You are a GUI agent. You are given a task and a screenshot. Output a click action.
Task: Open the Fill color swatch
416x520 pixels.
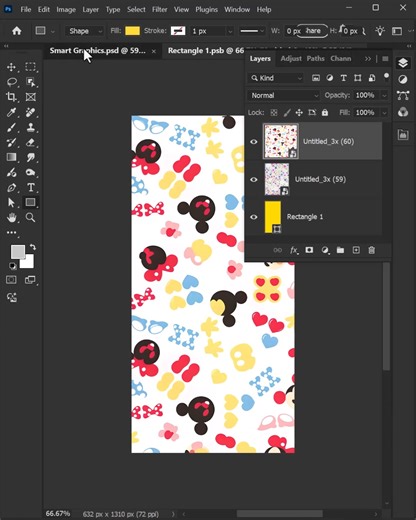[132, 31]
